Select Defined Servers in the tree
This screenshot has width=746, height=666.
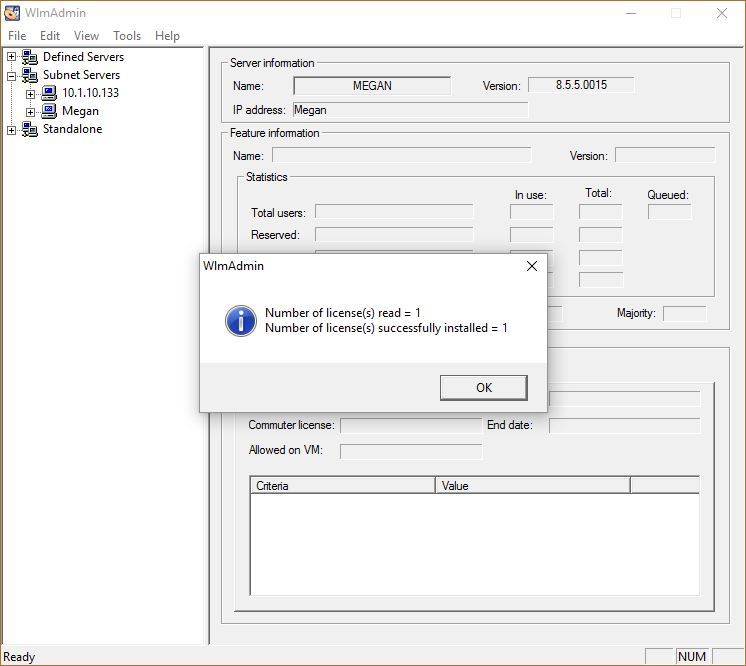click(x=83, y=57)
